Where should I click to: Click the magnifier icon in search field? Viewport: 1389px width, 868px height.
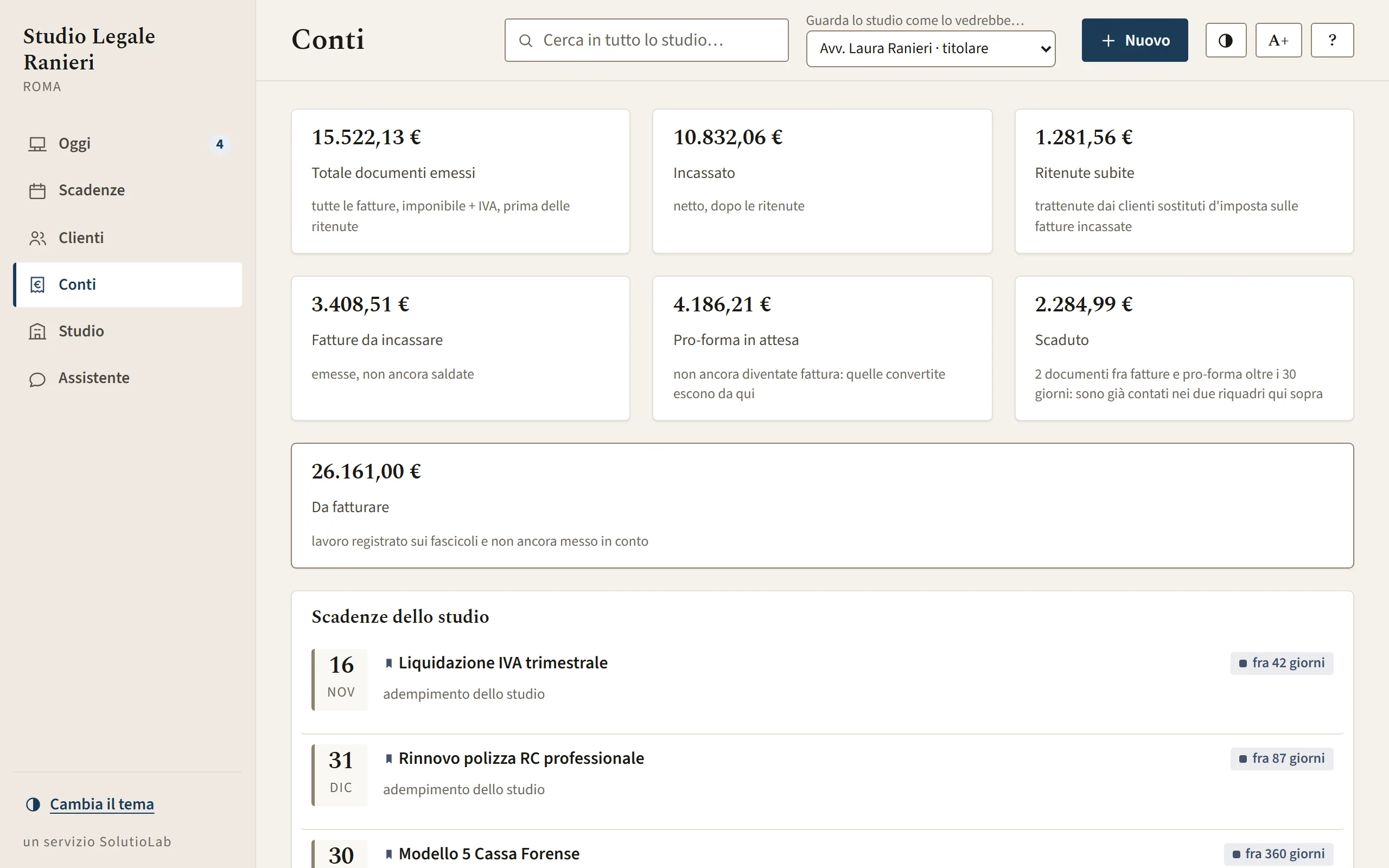tap(525, 40)
